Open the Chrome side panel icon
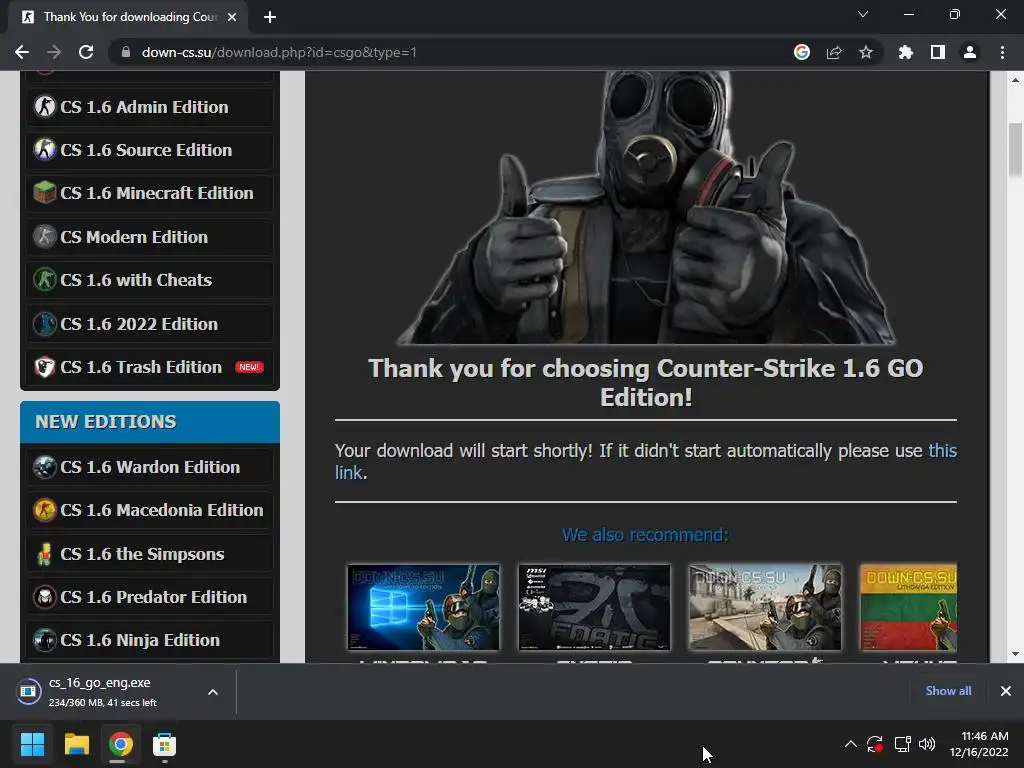 pos(938,52)
